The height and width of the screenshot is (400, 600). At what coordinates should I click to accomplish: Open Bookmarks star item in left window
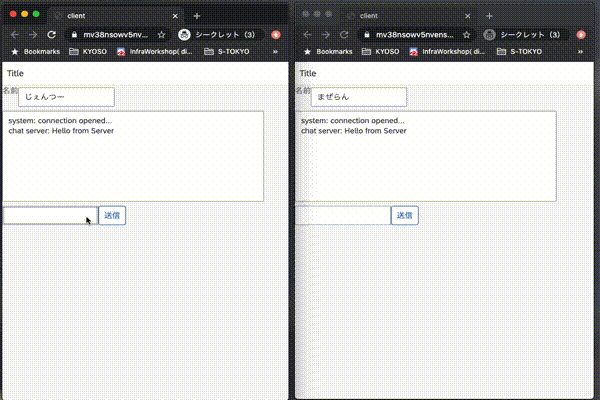[36, 52]
